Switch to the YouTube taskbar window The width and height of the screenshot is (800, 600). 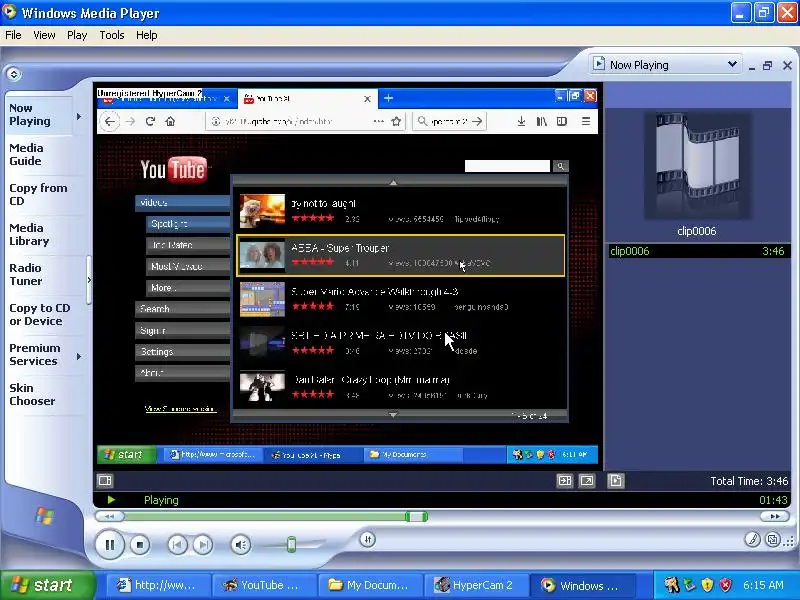(x=265, y=585)
